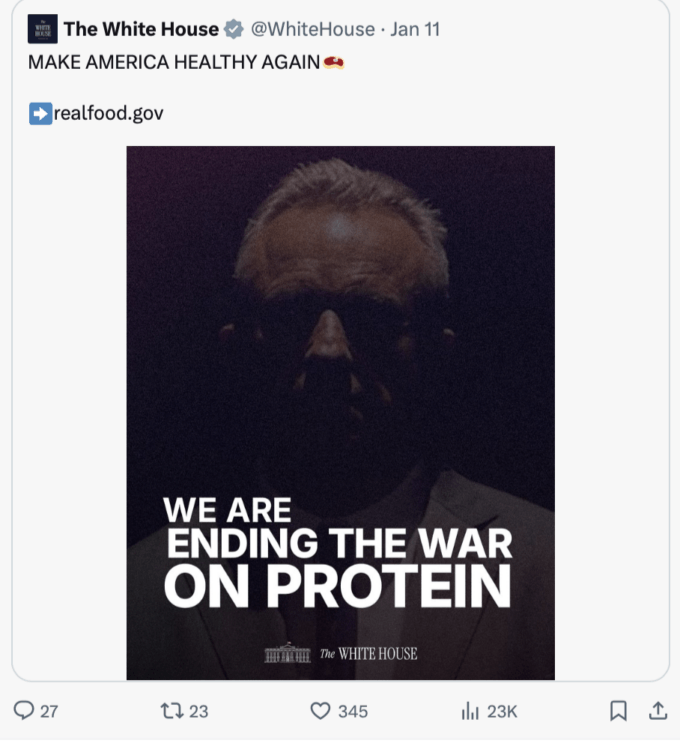Image resolution: width=680 pixels, height=743 pixels.
Task: Open the Jan 11 post timestamp
Action: 415,29
